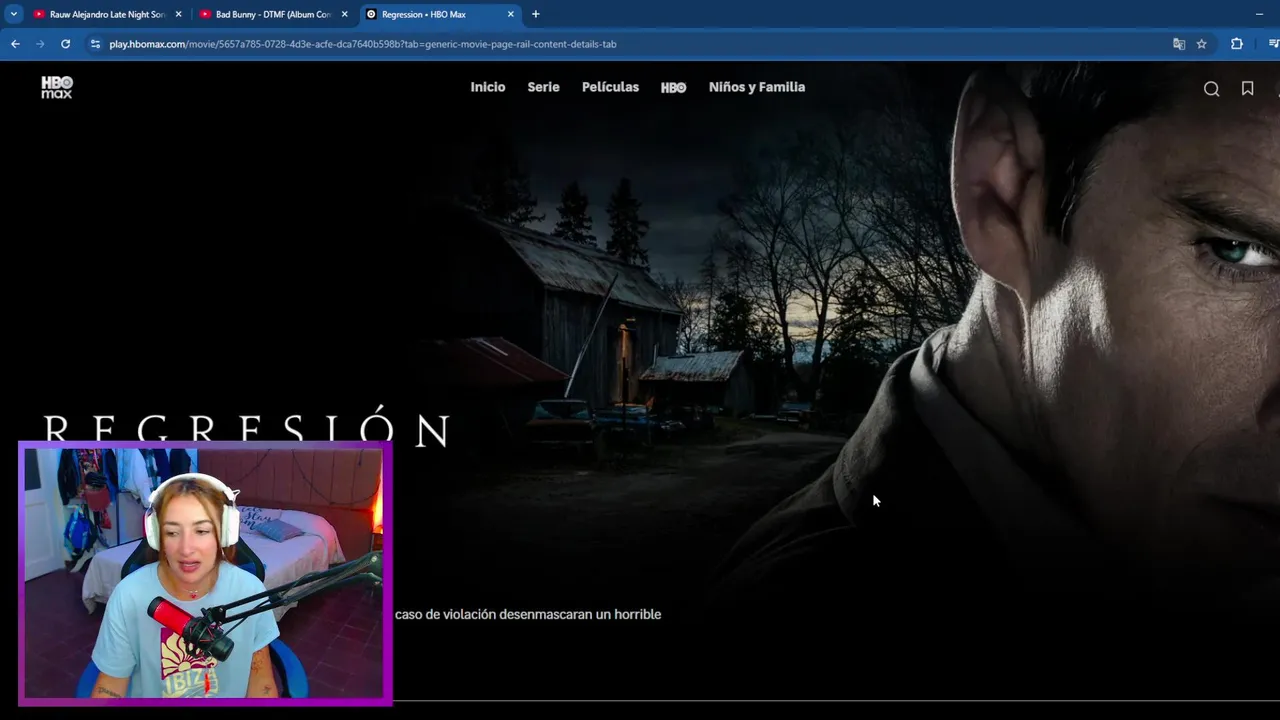
Task: Reload the page with the refresh icon
Action: pos(65,44)
